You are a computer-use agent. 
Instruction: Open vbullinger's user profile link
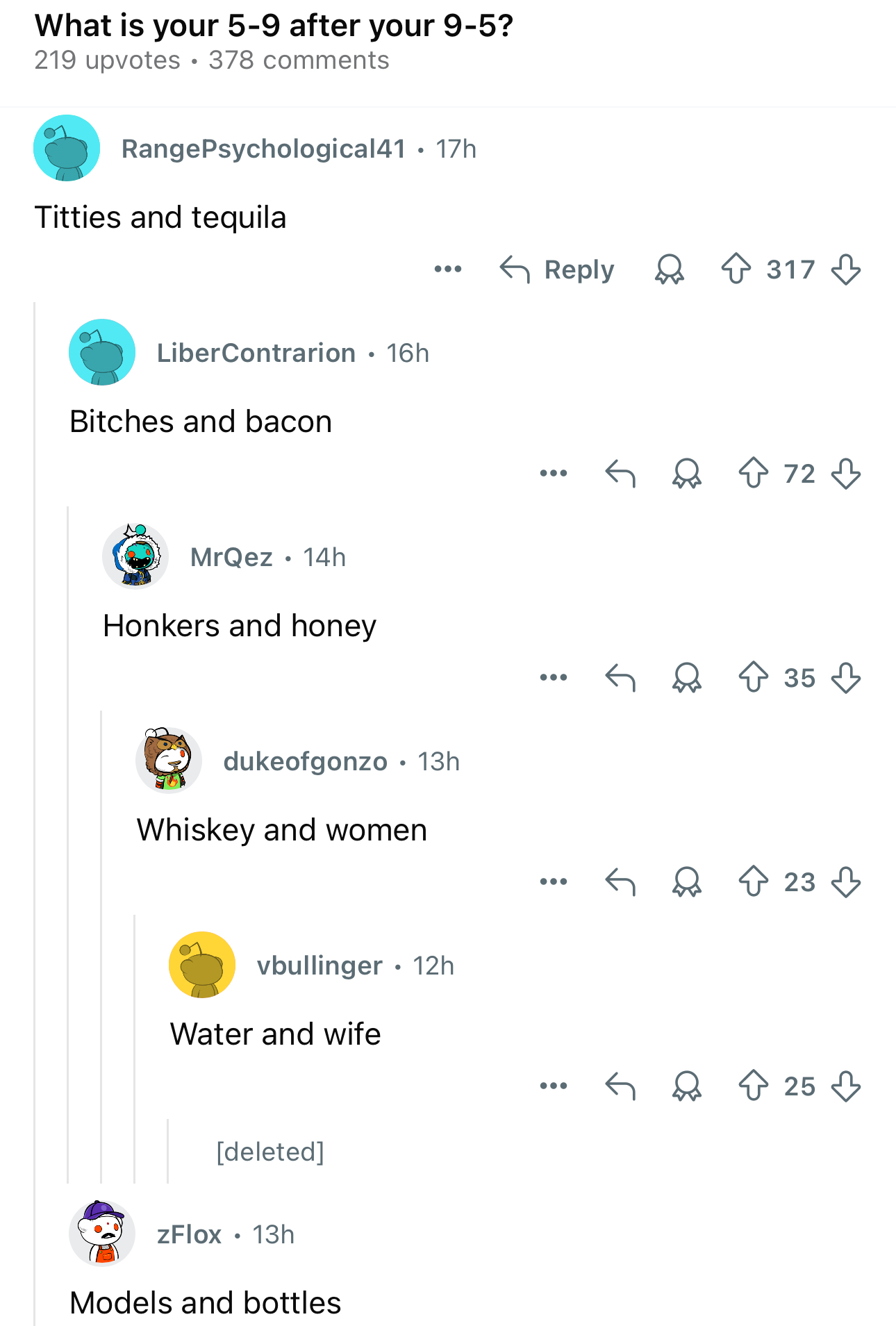tap(320, 966)
